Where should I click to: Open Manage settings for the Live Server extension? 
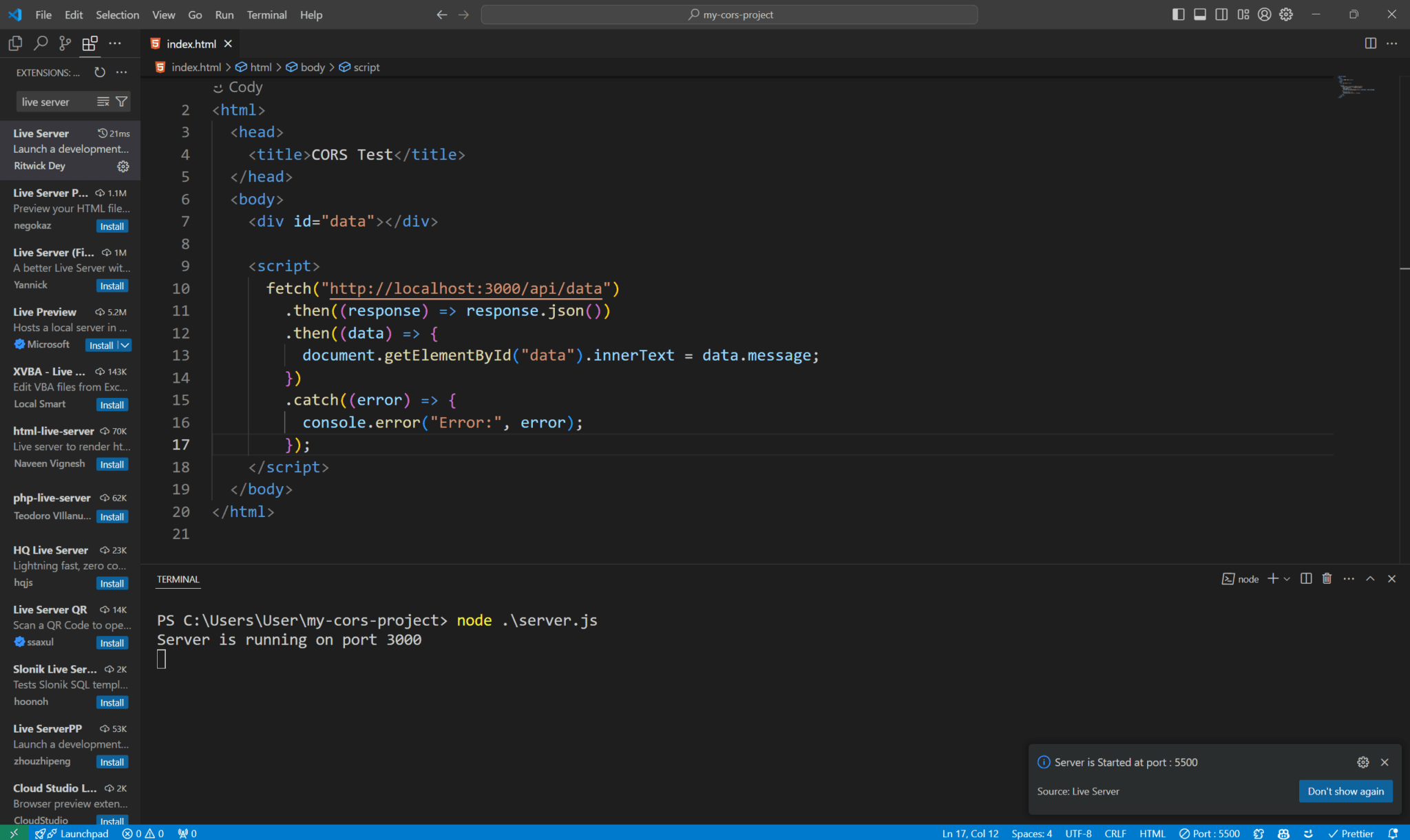[123, 166]
